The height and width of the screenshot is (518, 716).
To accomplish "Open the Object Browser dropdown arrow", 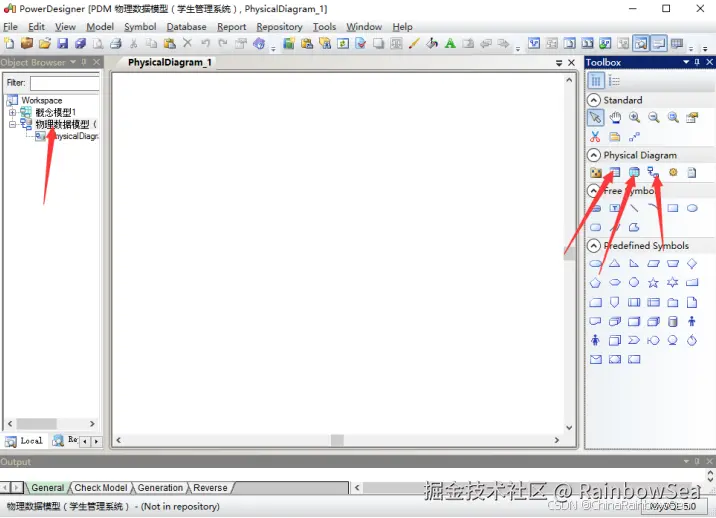I will [x=73, y=62].
